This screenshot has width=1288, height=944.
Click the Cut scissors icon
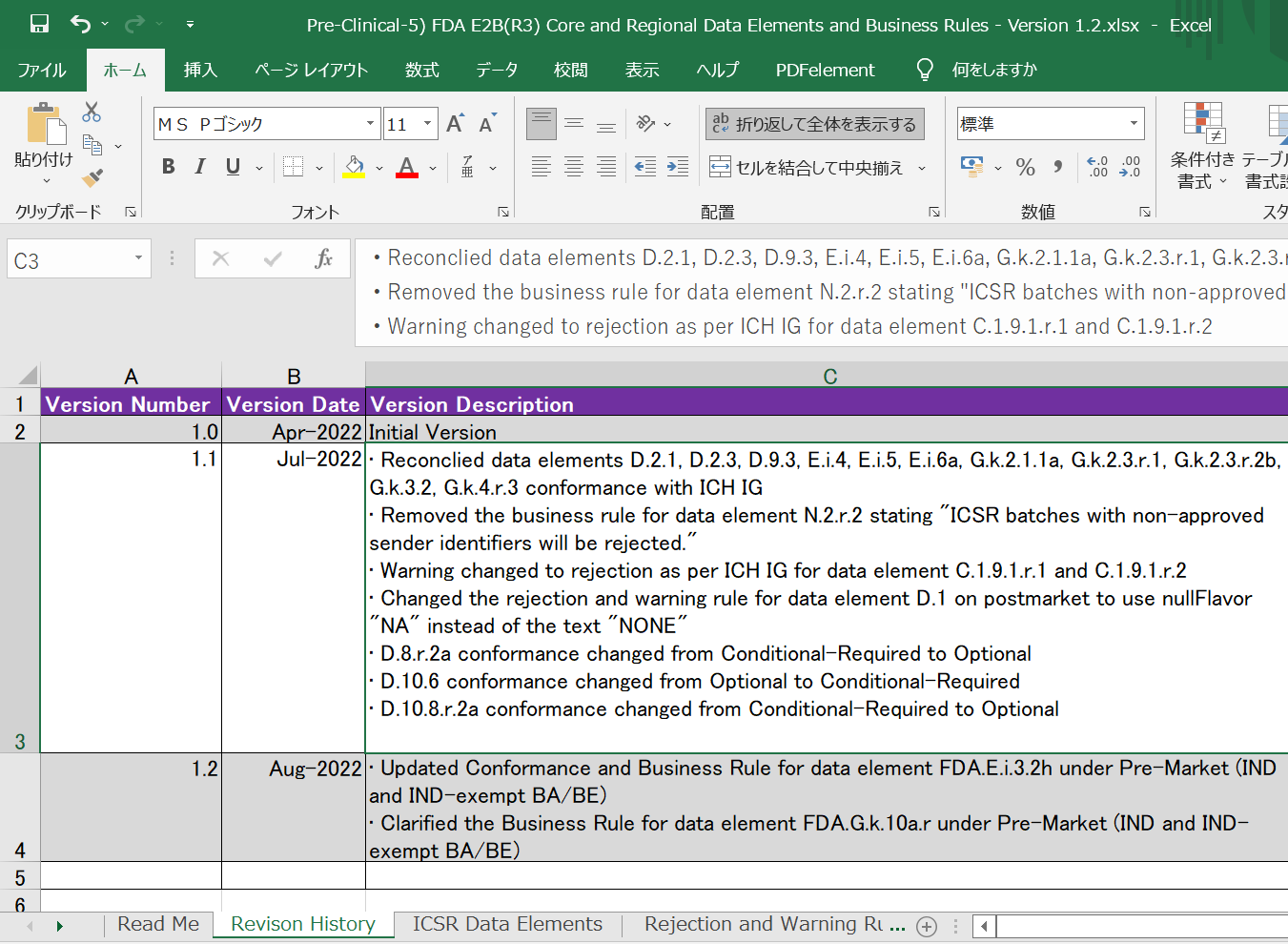tap(92, 113)
